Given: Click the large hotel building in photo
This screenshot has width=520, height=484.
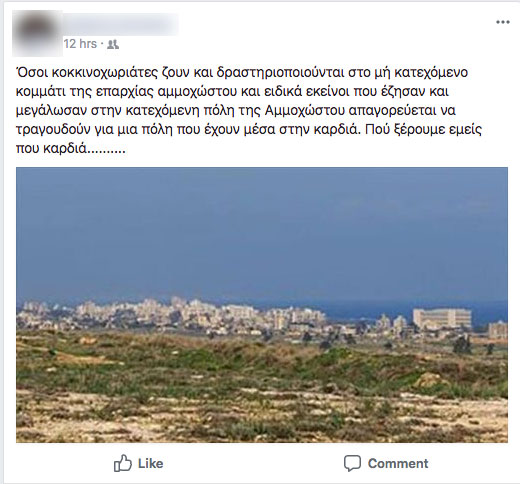Looking at the screenshot, I should (442, 318).
